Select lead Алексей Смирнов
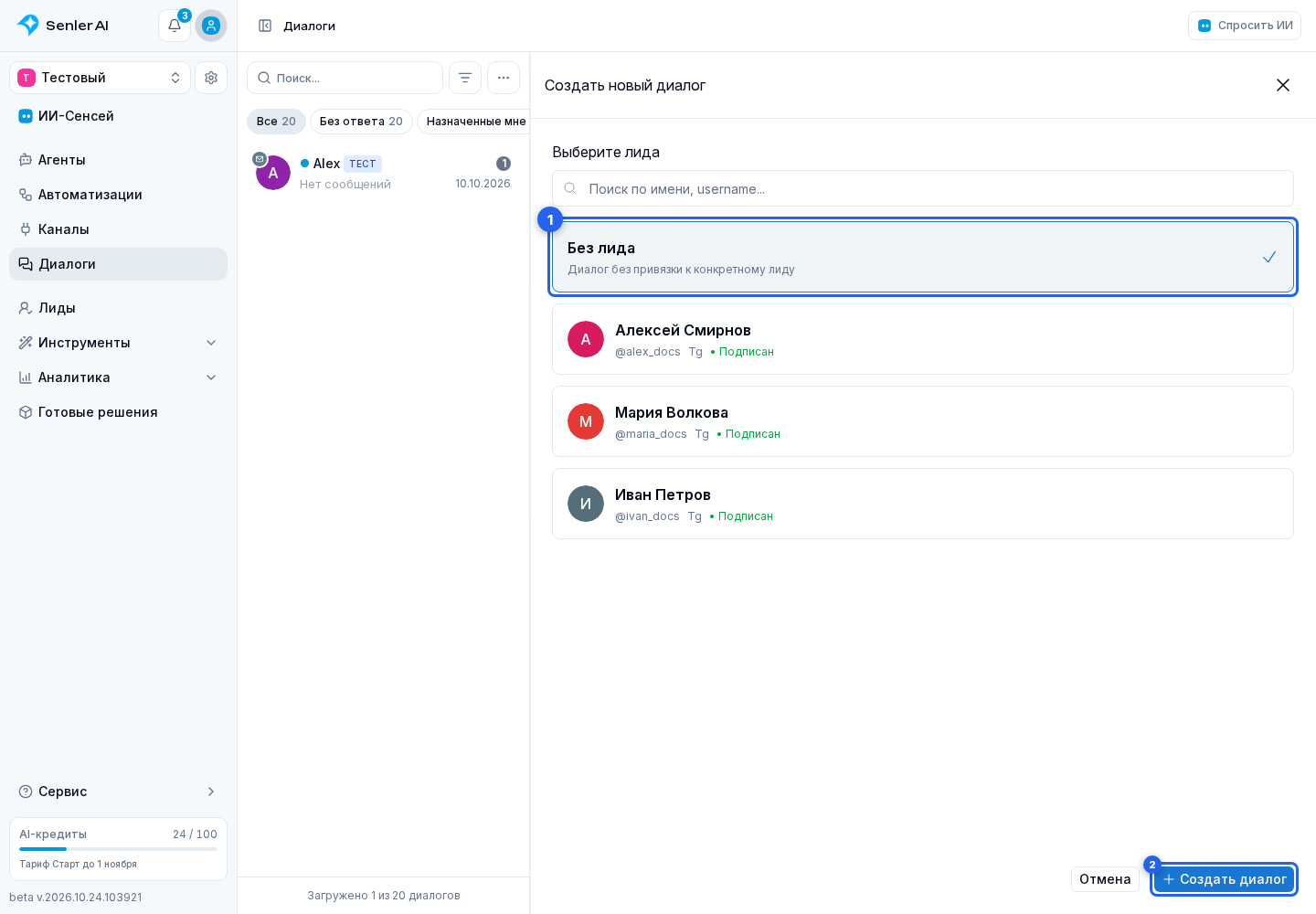This screenshot has width=1316, height=914. [923, 339]
